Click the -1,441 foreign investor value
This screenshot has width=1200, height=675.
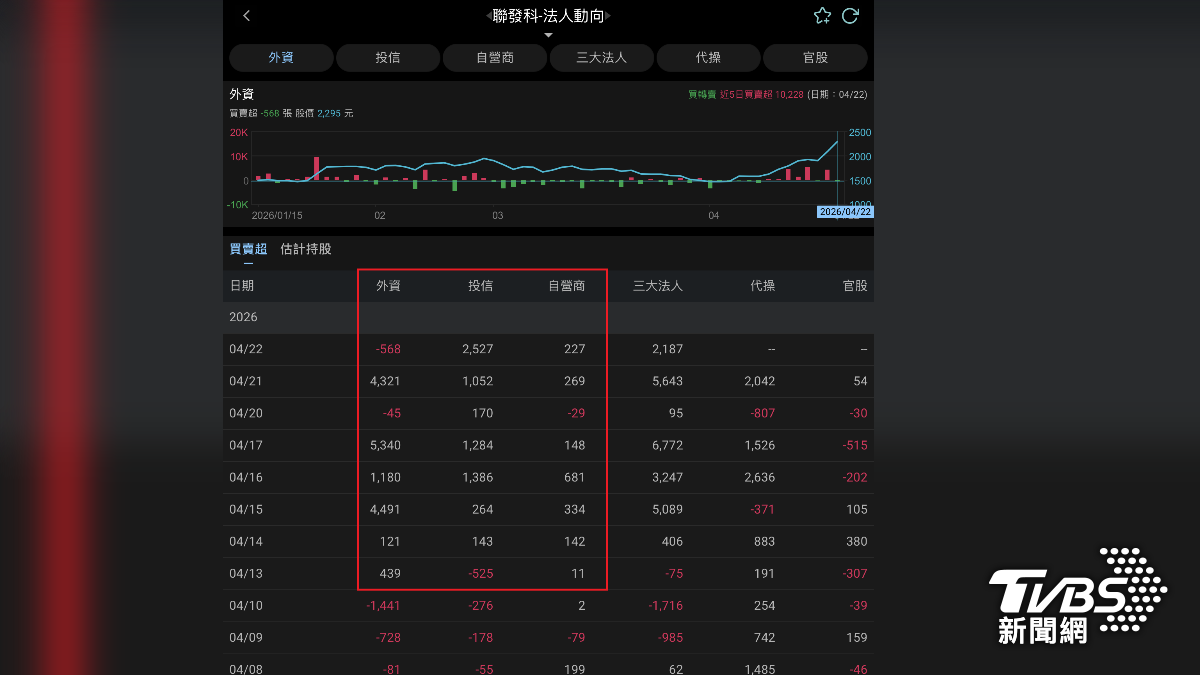click(383, 605)
